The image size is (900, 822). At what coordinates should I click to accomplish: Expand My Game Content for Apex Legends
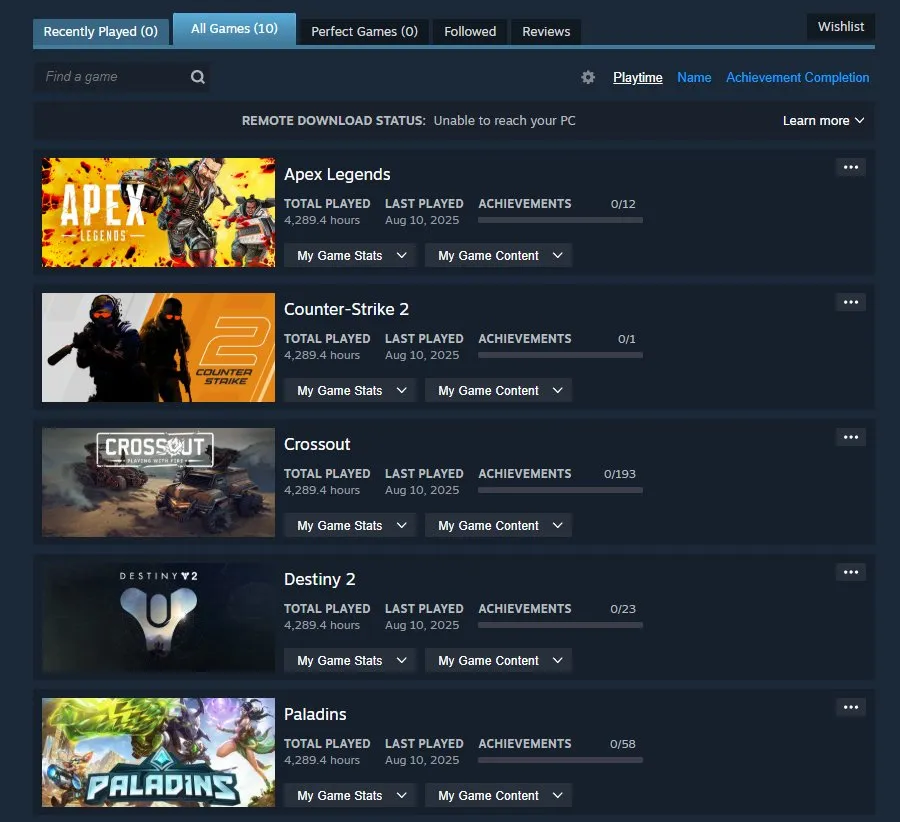click(x=498, y=255)
